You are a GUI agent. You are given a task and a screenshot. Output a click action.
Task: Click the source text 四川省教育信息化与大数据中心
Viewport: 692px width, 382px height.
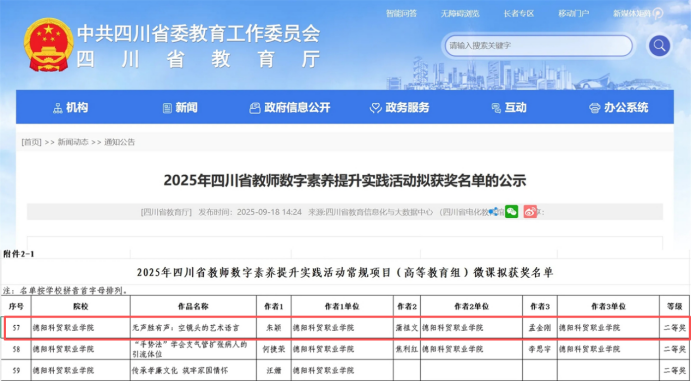point(379,212)
